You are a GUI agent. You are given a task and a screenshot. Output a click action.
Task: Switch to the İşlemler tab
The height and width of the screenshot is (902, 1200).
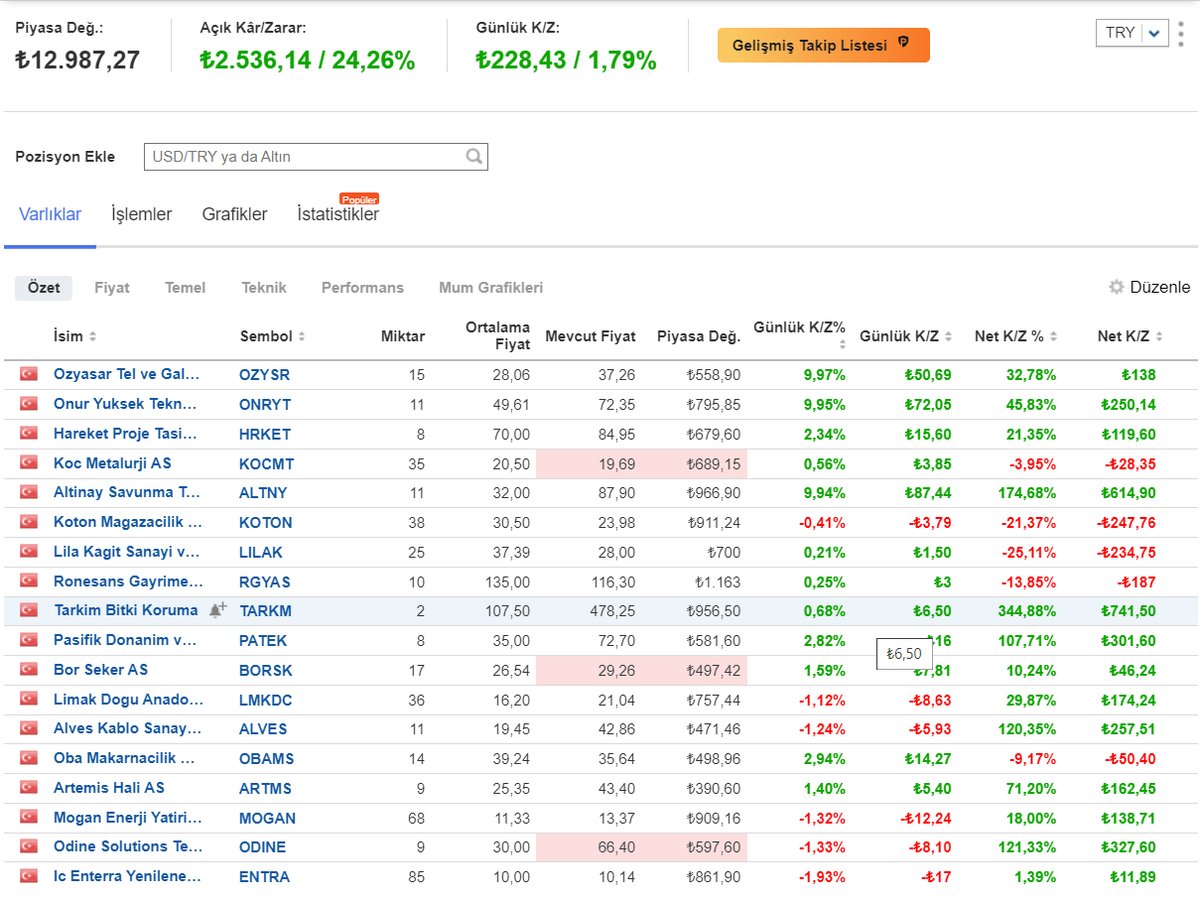tap(141, 214)
